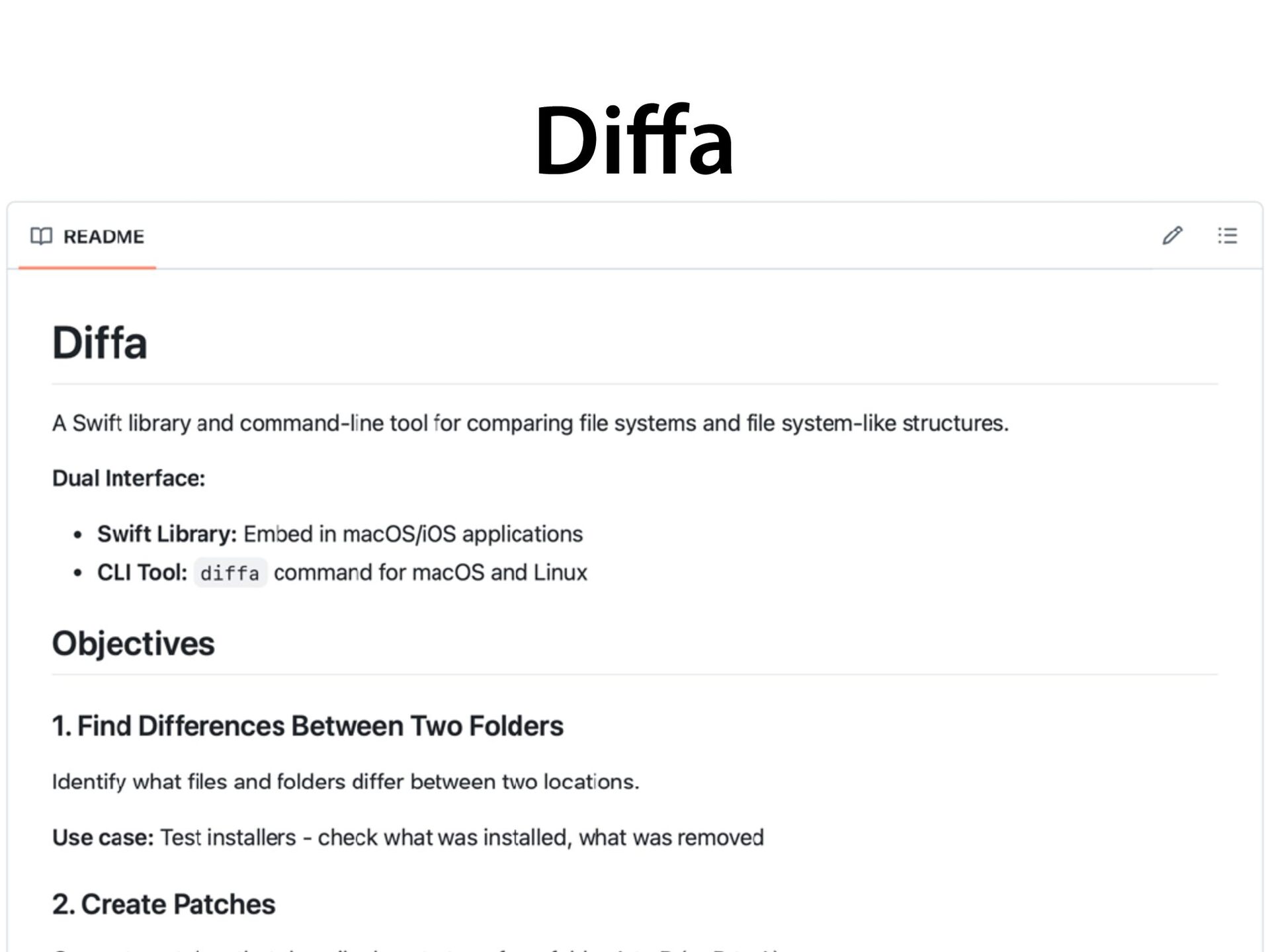Click the Find Differences Between Two Folders heading
This screenshot has height=952, width=1270.
[308, 726]
